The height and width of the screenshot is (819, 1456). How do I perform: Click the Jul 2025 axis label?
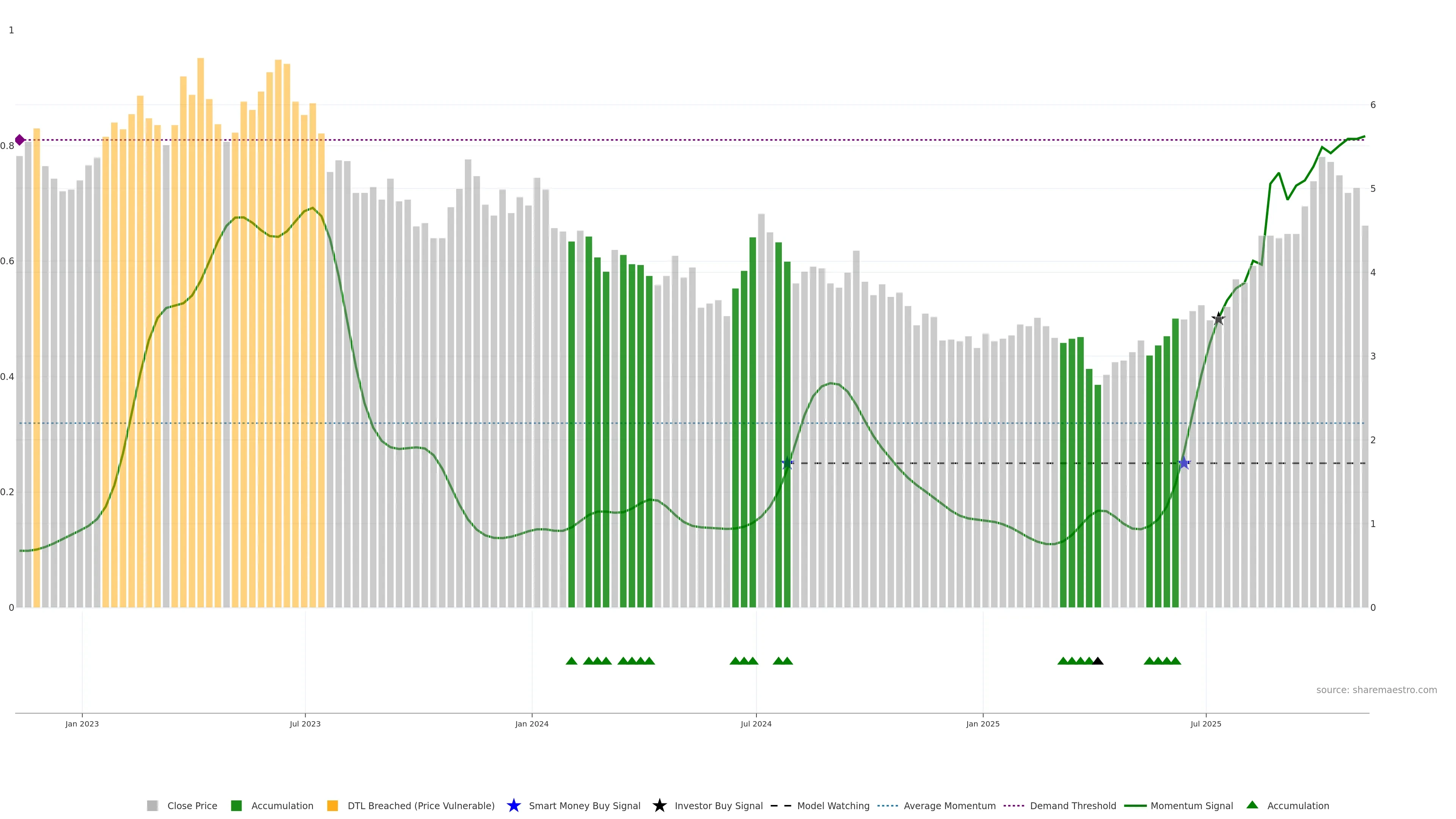point(1206,723)
